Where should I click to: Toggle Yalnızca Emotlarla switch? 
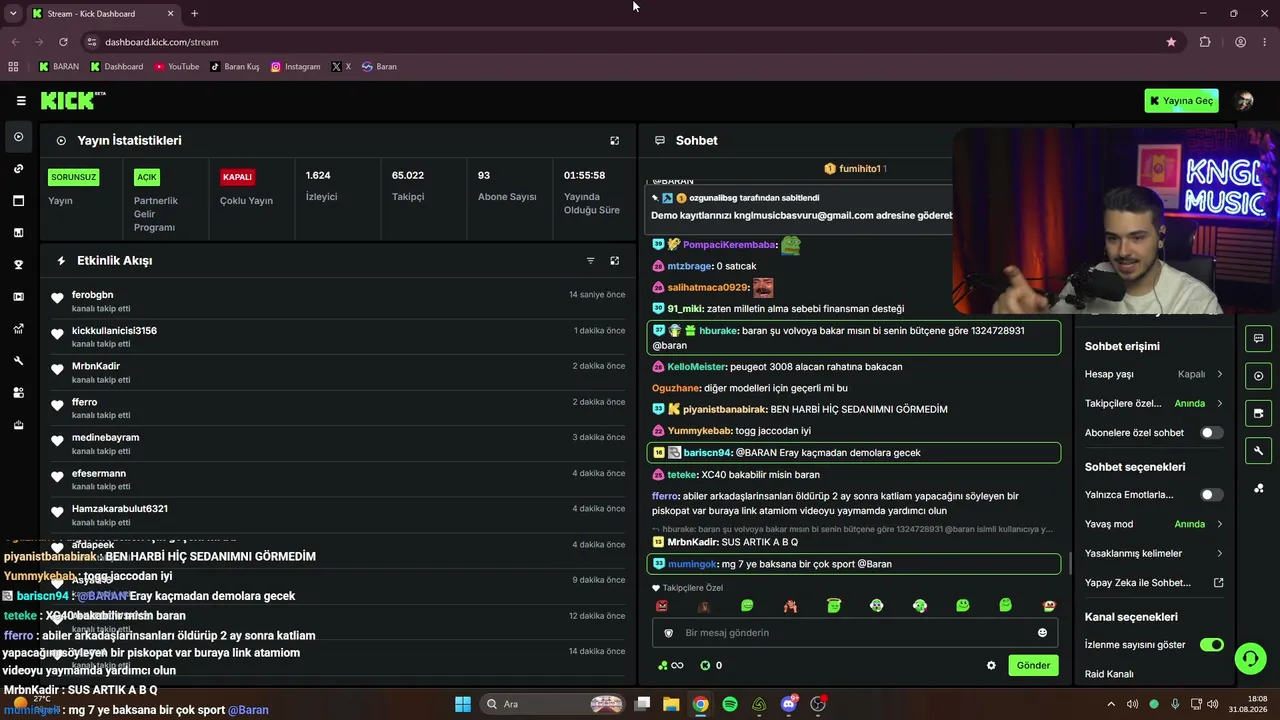(1211, 495)
